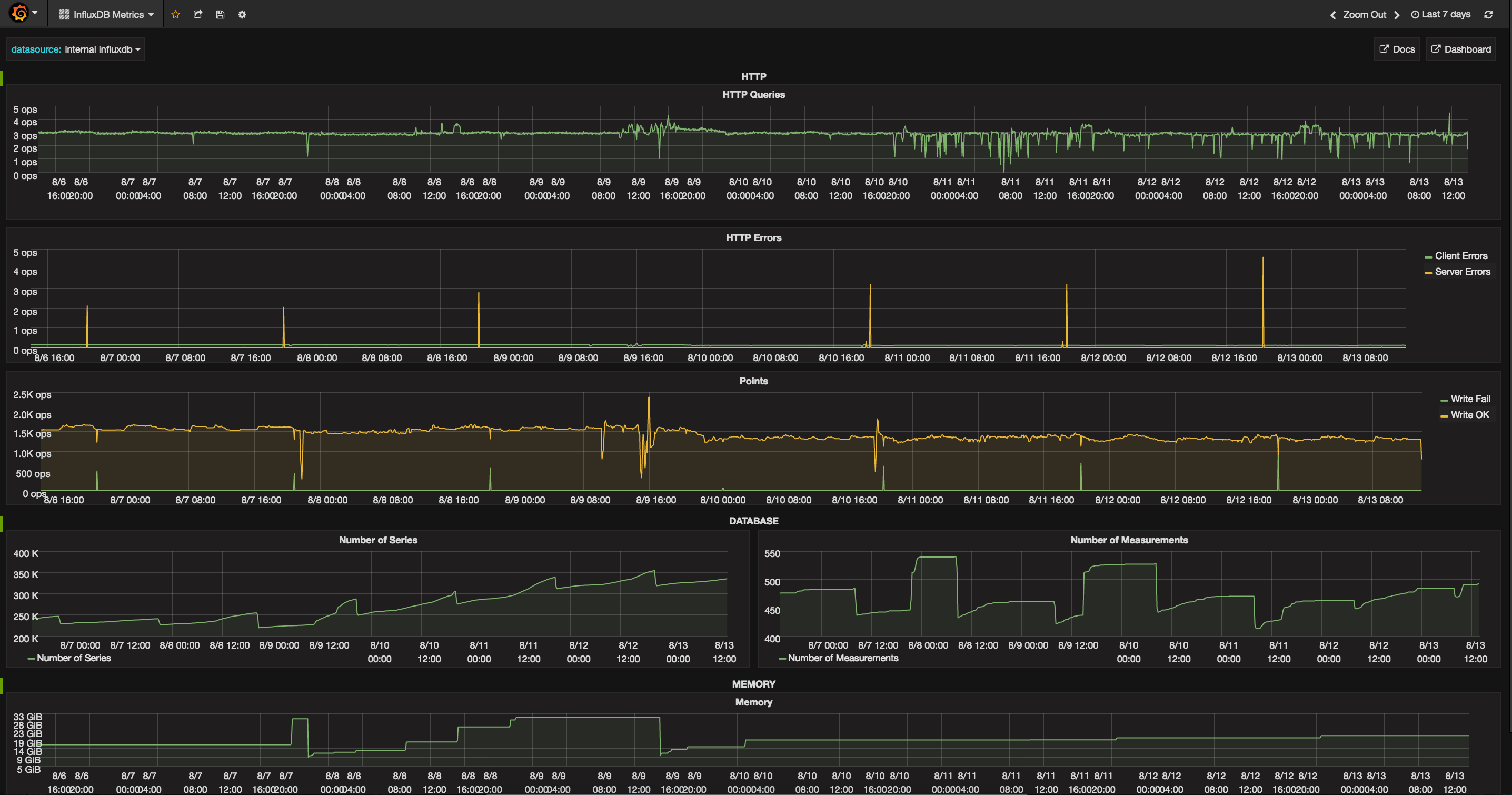This screenshot has height=795, width=1512.
Task: Click the Zoom Out button
Action: [1364, 15]
